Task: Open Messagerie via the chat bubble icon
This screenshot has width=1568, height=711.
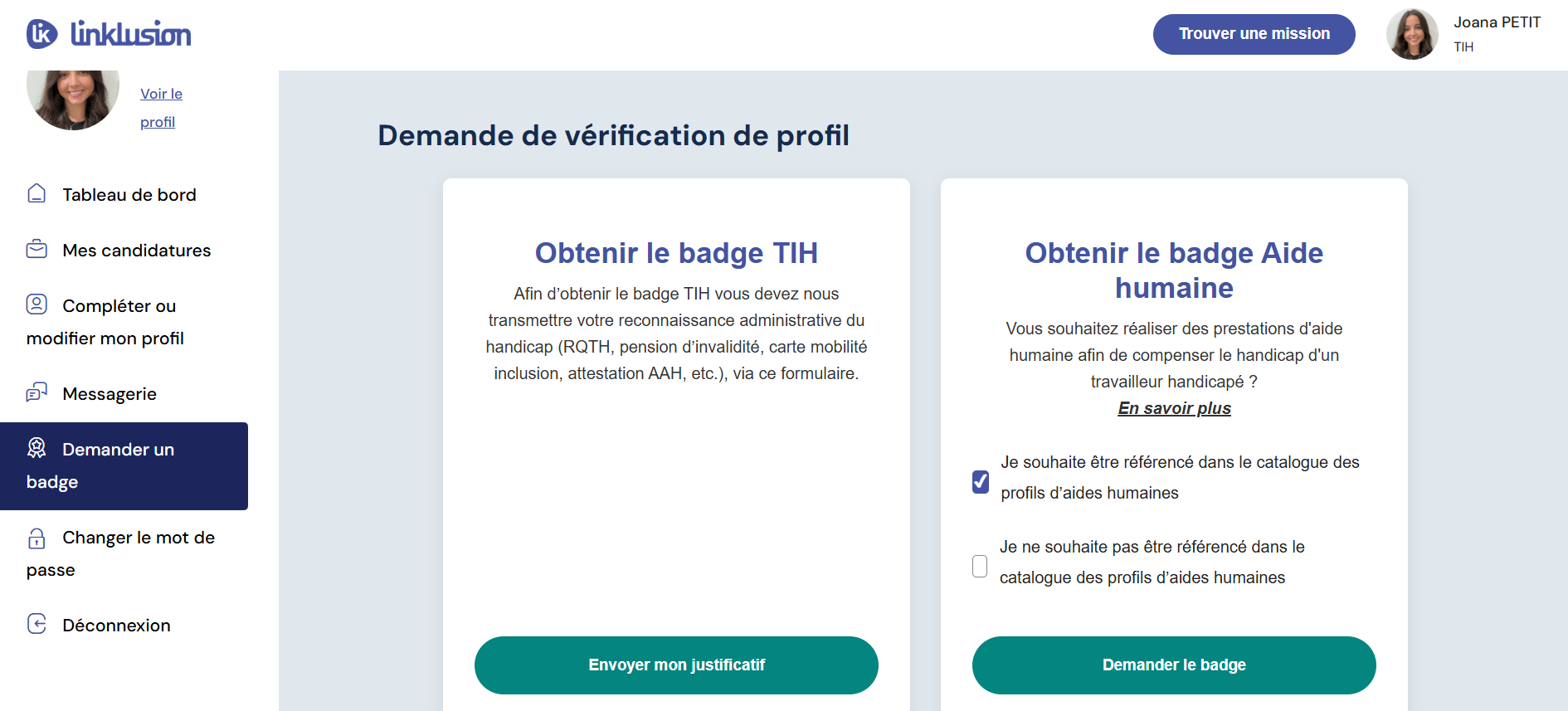Action: tap(37, 392)
